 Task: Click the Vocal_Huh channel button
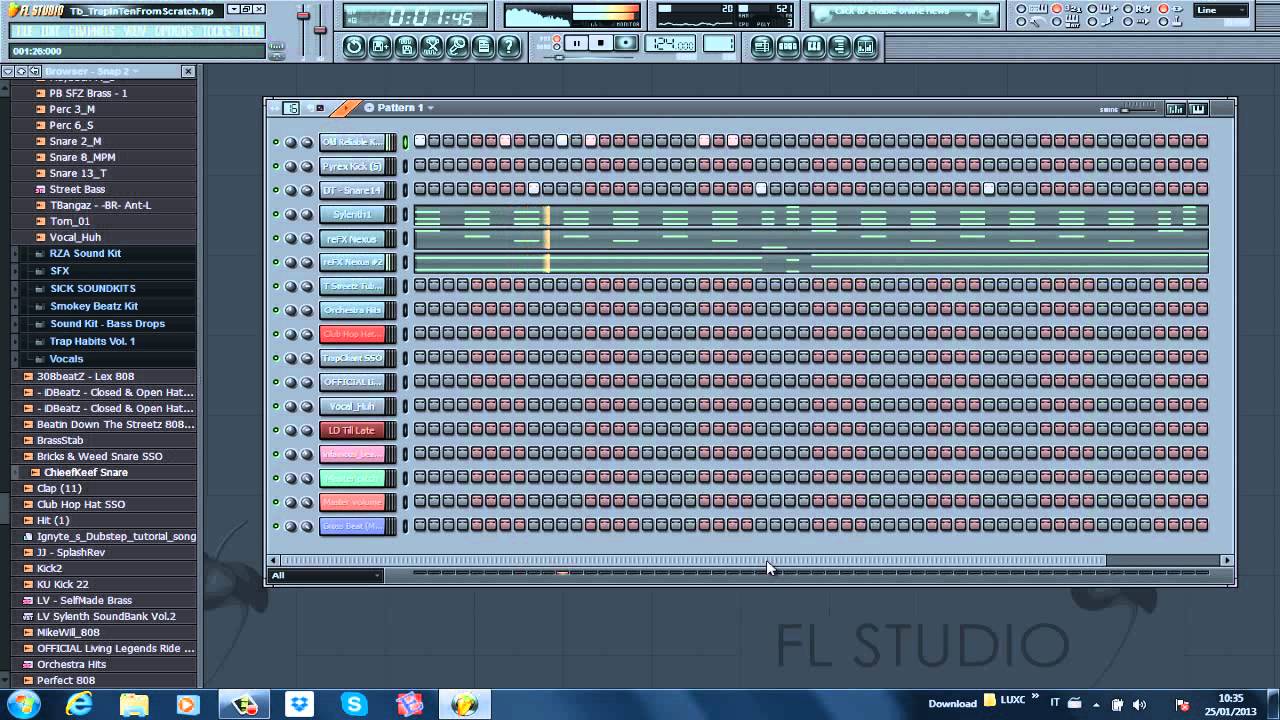coord(352,406)
